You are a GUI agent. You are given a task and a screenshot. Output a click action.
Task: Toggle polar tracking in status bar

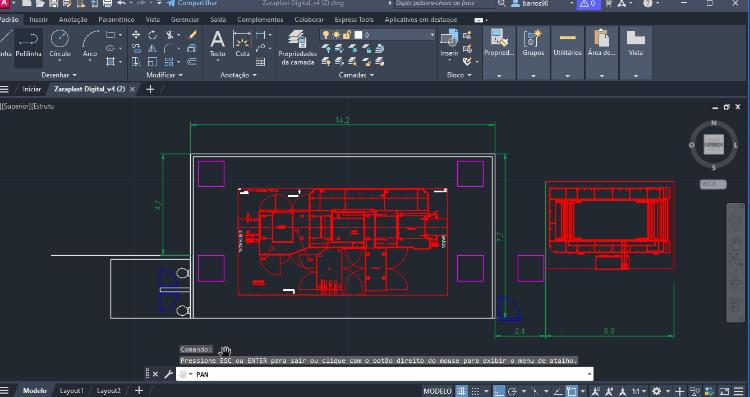point(512,391)
